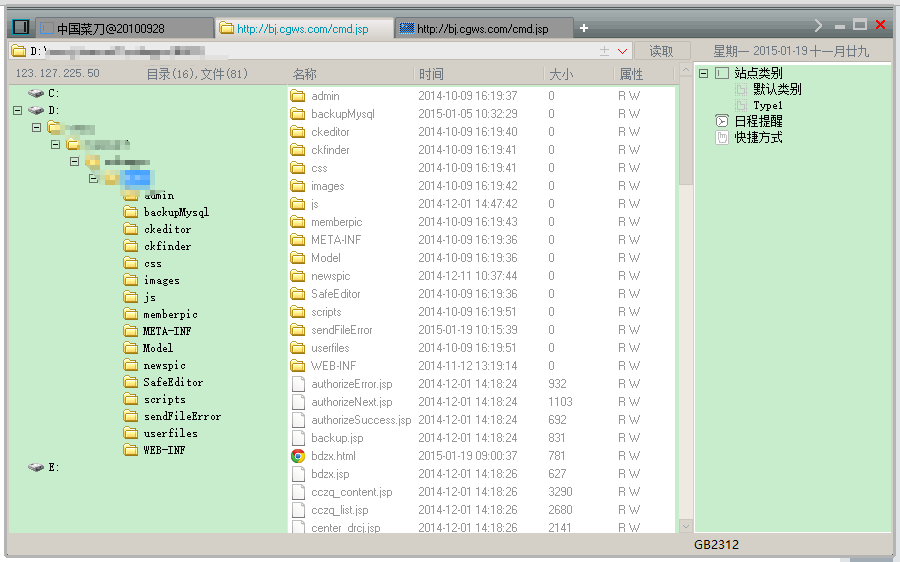Select the terminal-icon http://bj.cgws.com/cmd.jsp tab

pos(484,28)
